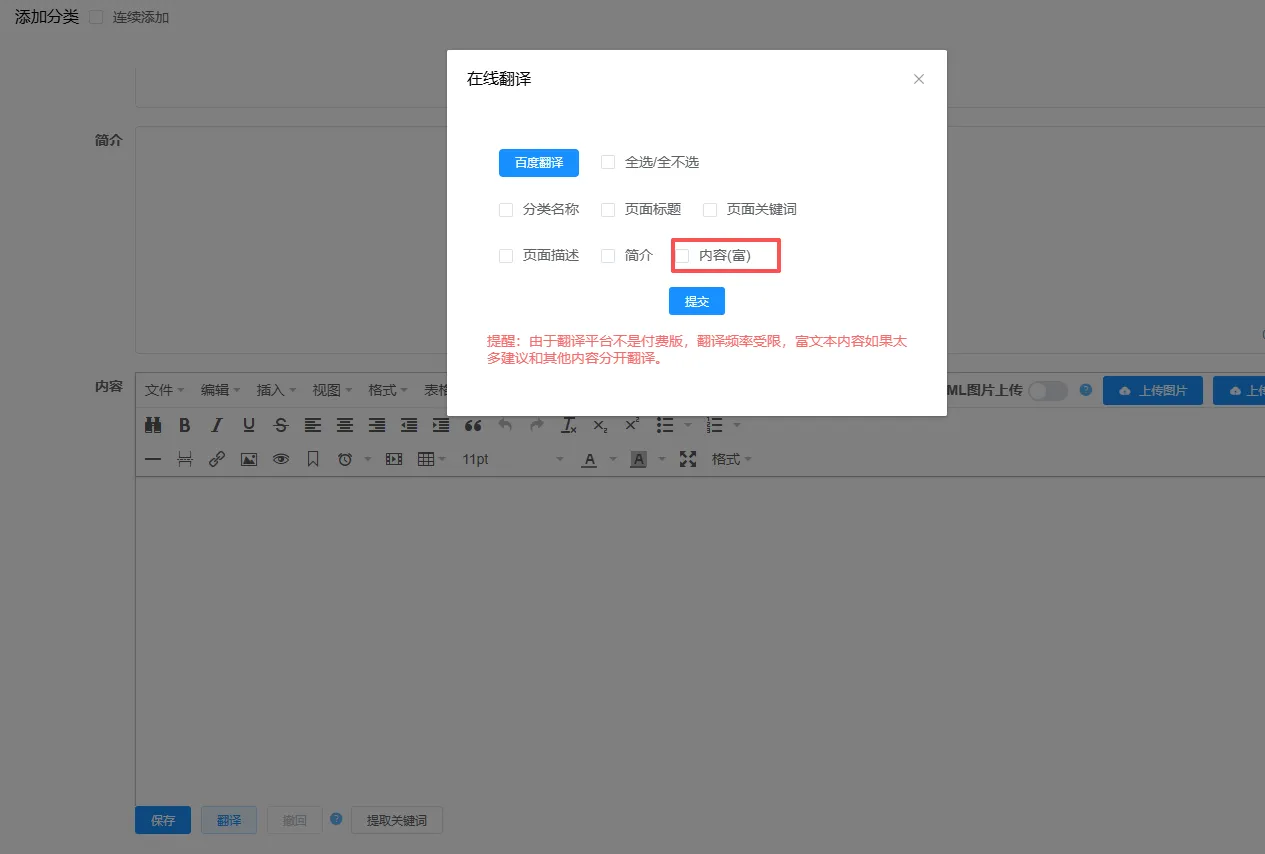This screenshot has width=1265, height=854.
Task: Open the 文件 menu in the editor
Action: 165,390
